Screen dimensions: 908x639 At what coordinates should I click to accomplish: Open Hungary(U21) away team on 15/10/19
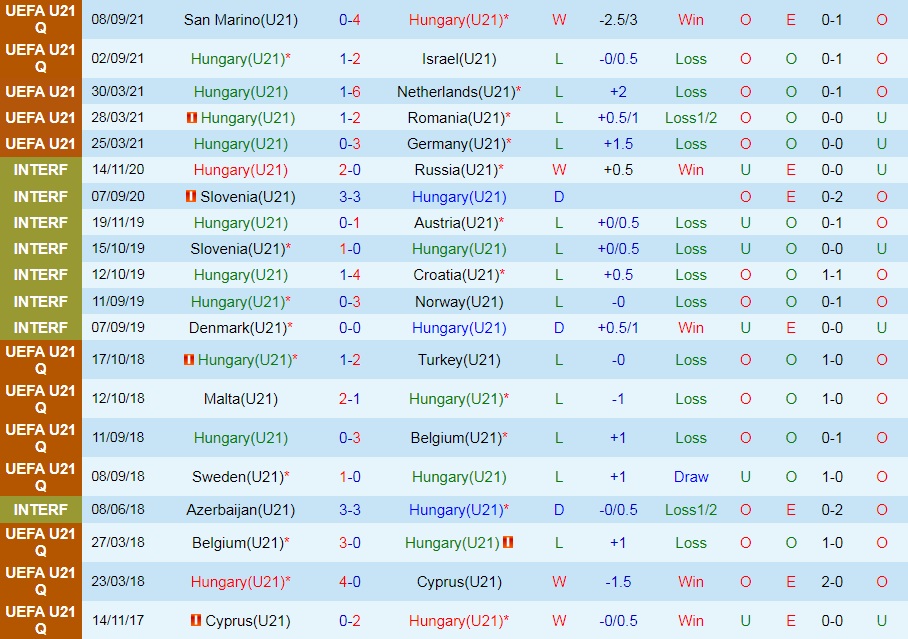click(459, 249)
